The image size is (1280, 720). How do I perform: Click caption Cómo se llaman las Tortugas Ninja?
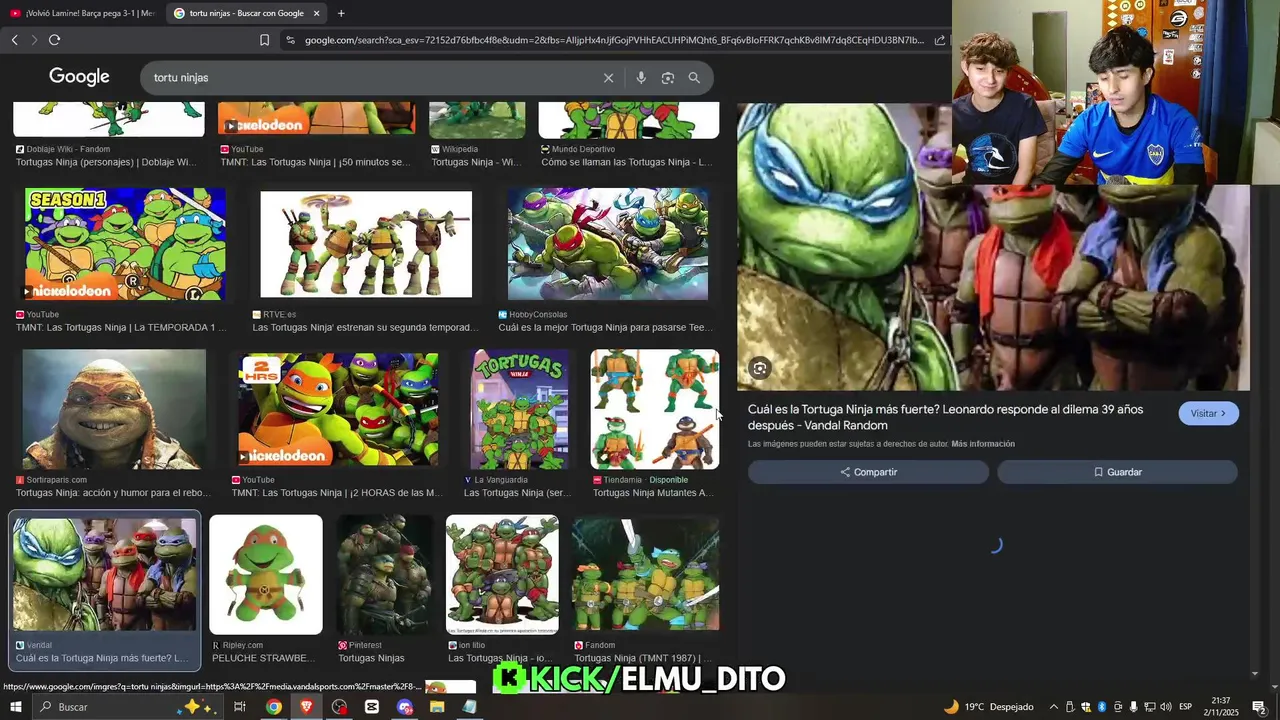coord(627,162)
